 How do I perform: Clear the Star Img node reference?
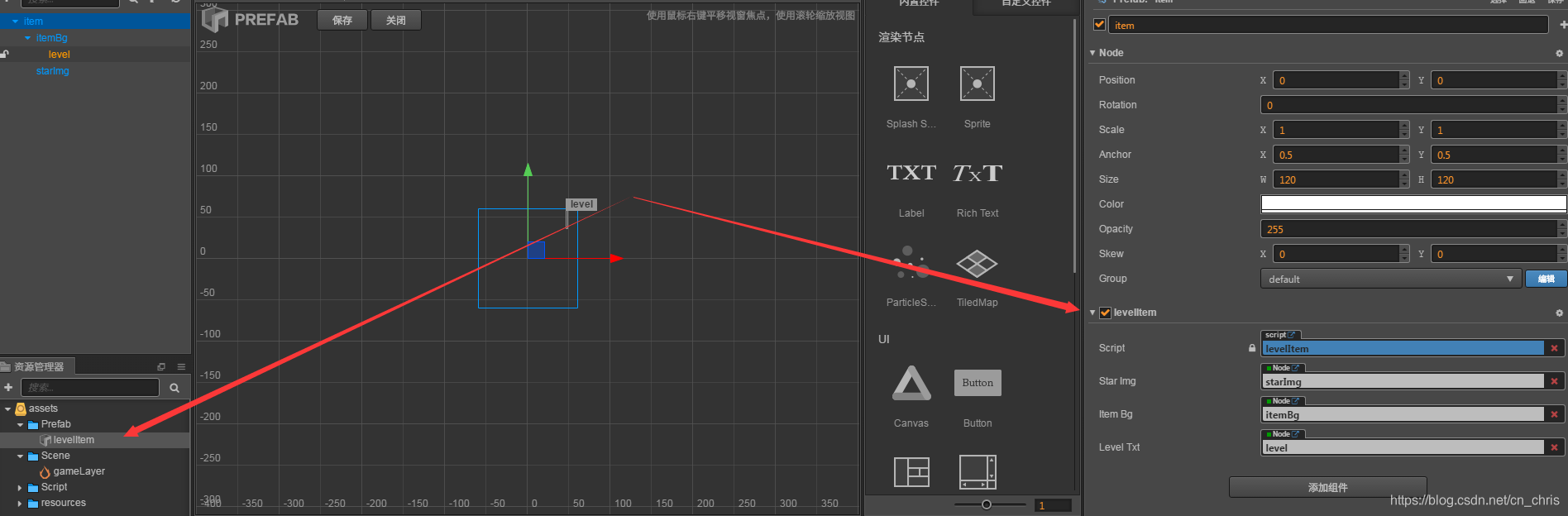[x=1555, y=381]
